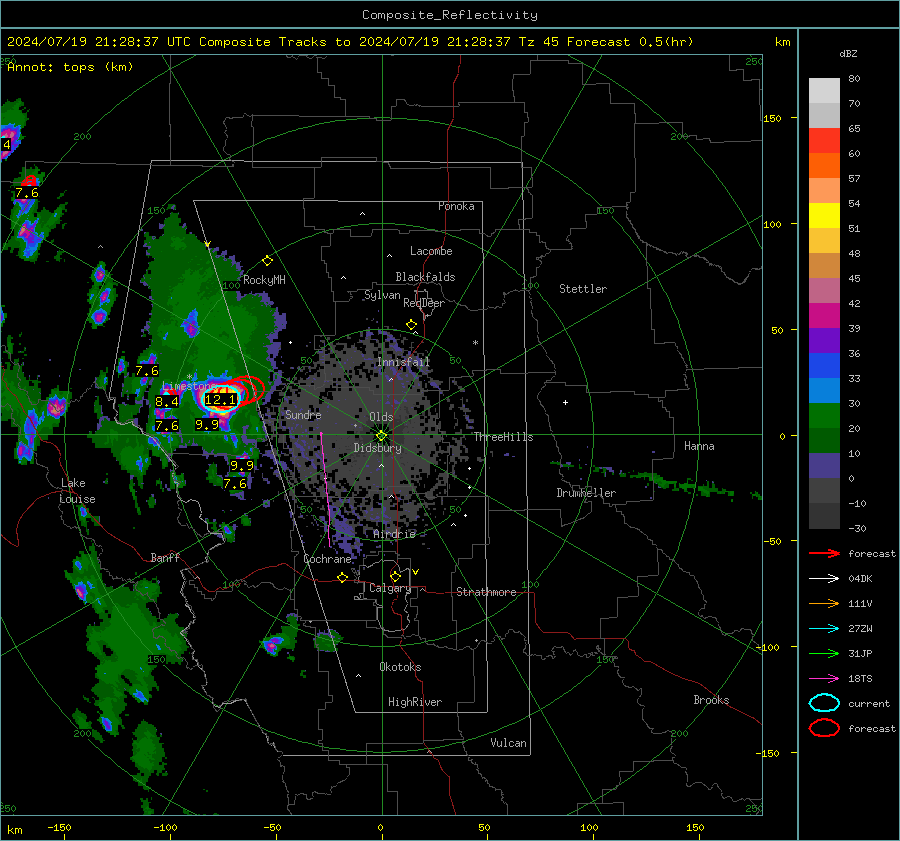Screen dimensions: 900x841
Task: Click the Lacombe city label
Action: [x=431, y=251]
